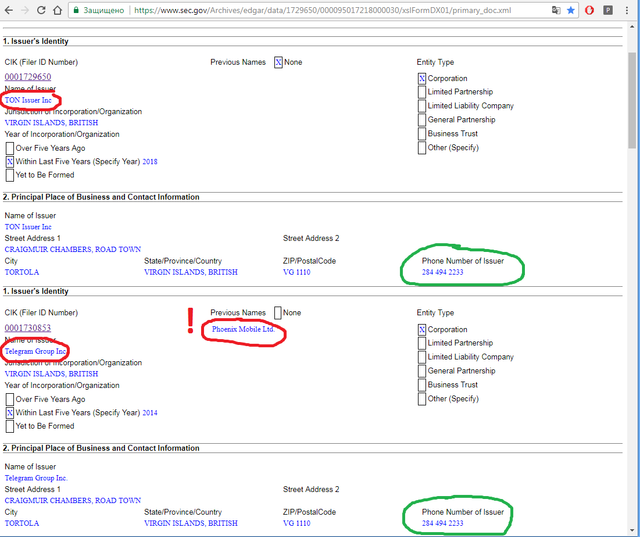Click the first Principal Place of Business heading
Viewport: 640px width, 537px height.
[101, 197]
